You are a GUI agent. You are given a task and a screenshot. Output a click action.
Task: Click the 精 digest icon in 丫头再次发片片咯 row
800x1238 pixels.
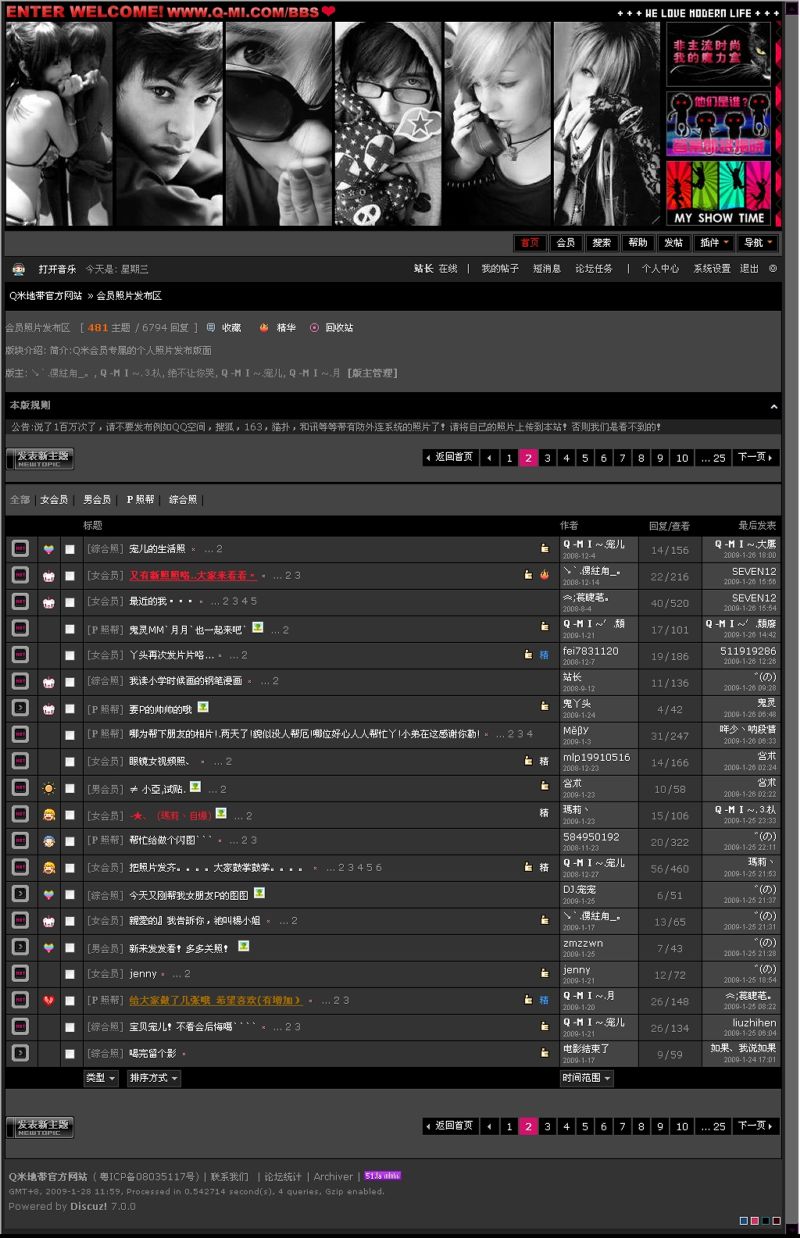544,655
